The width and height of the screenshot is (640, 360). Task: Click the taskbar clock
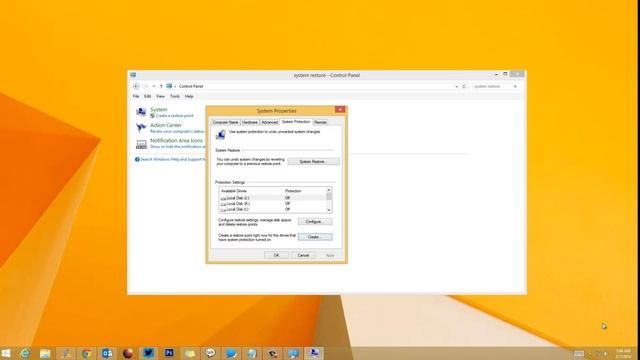click(x=623, y=354)
